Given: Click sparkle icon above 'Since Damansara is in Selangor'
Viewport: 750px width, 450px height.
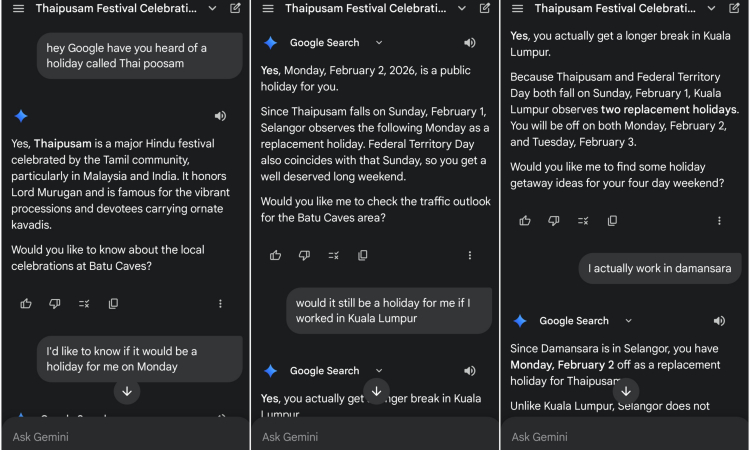Looking at the screenshot, I should pos(520,321).
